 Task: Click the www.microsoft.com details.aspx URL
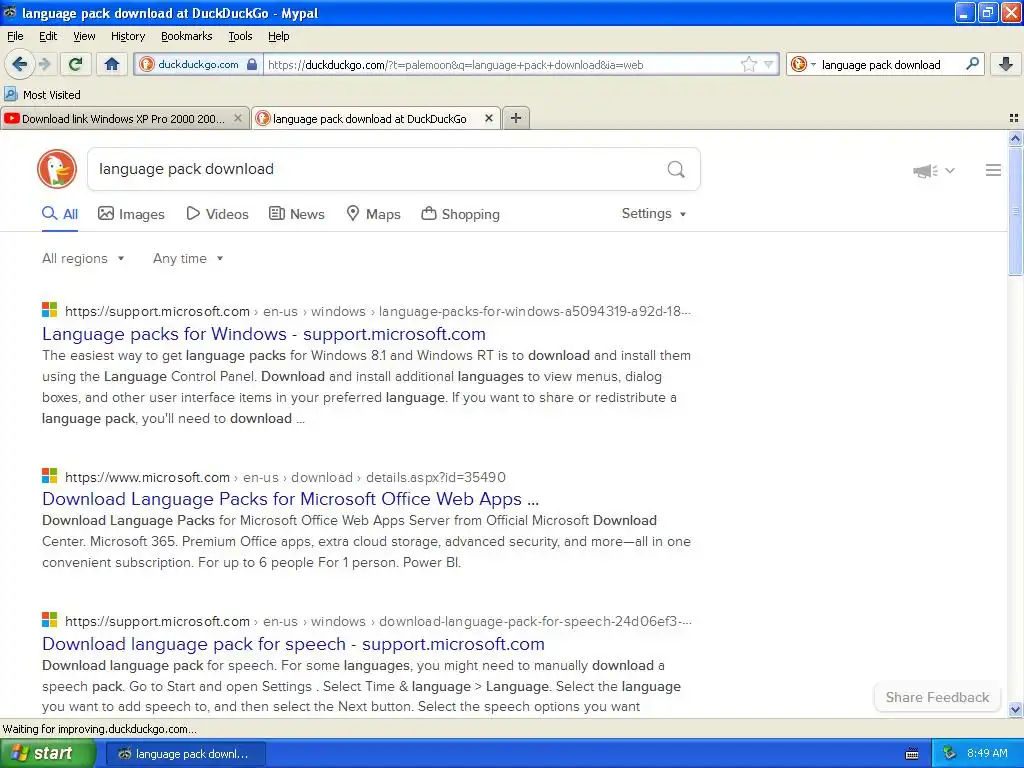[285, 477]
